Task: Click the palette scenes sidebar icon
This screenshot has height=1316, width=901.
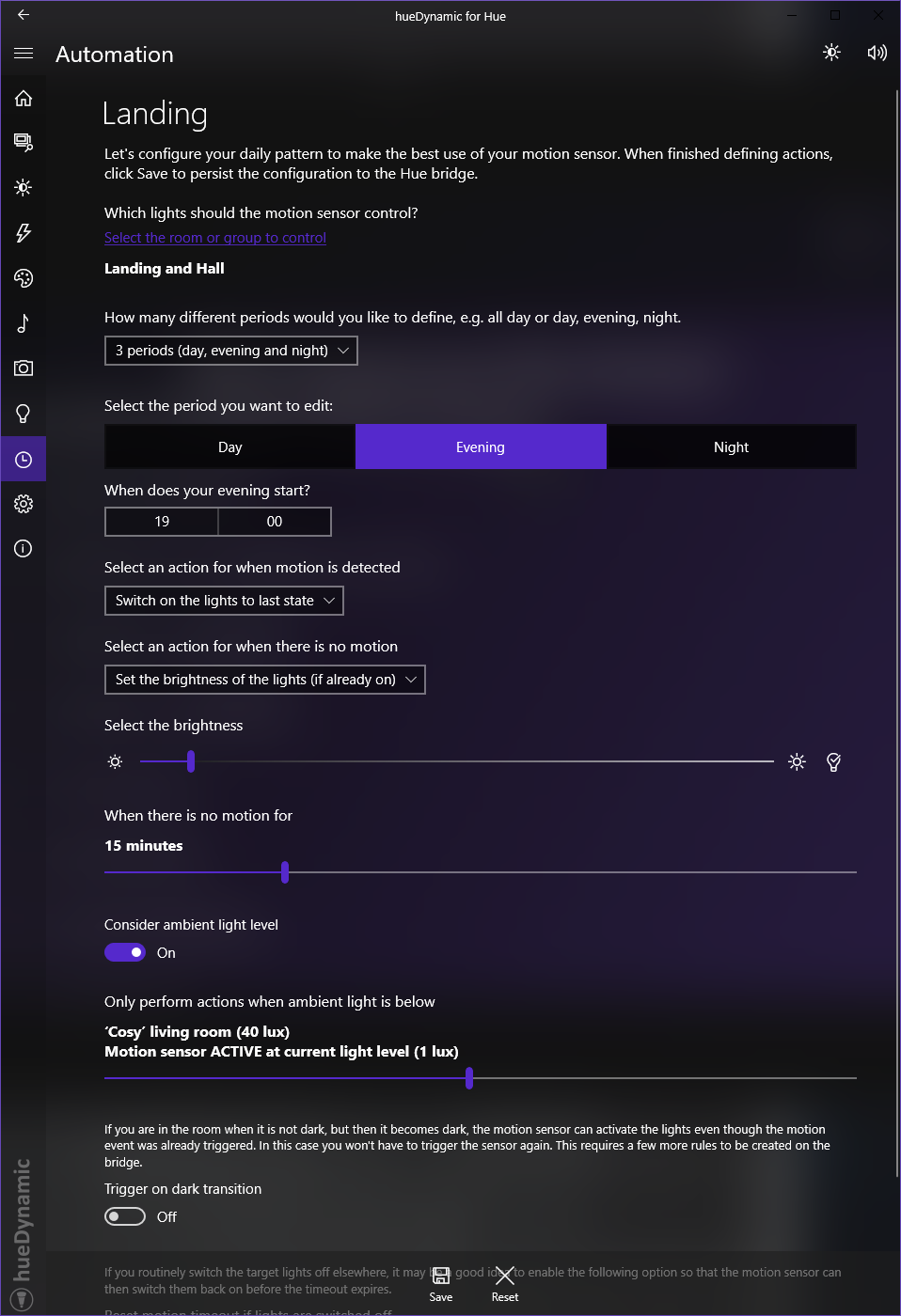Action: tap(24, 278)
